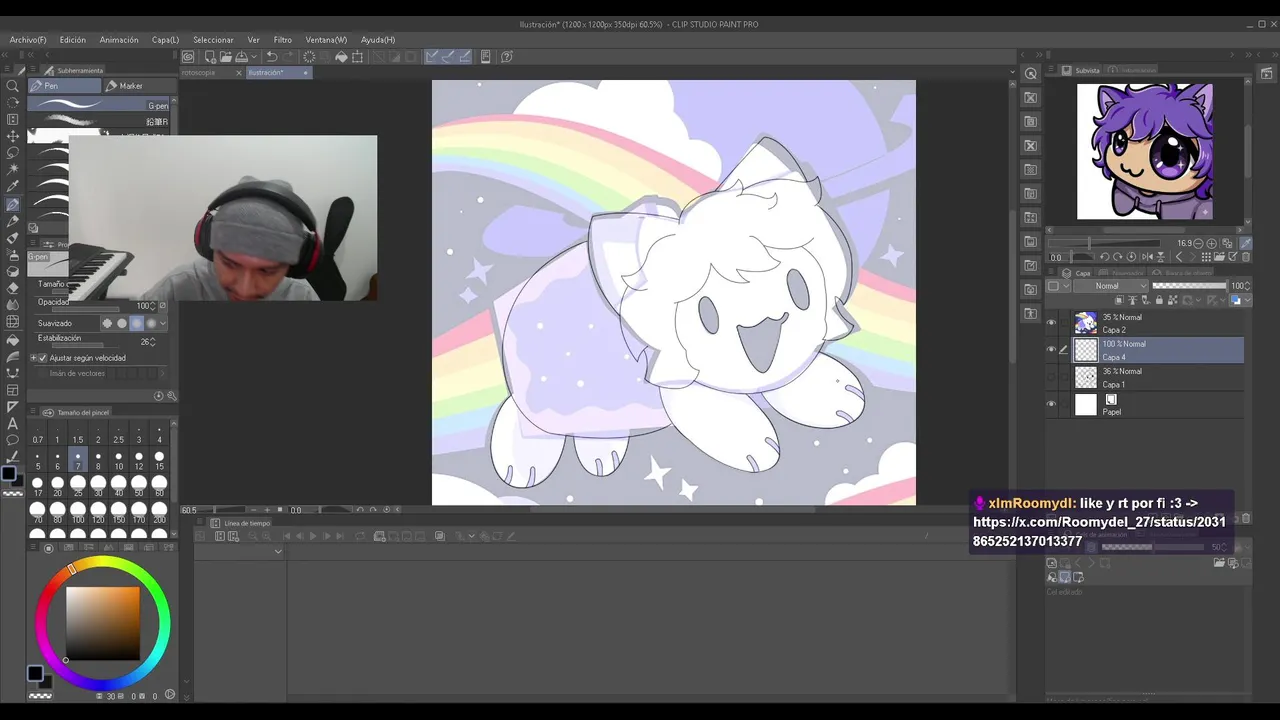Adjust the brush Opacidad 100 stepper
The height and width of the screenshot is (720, 1280).
153,305
